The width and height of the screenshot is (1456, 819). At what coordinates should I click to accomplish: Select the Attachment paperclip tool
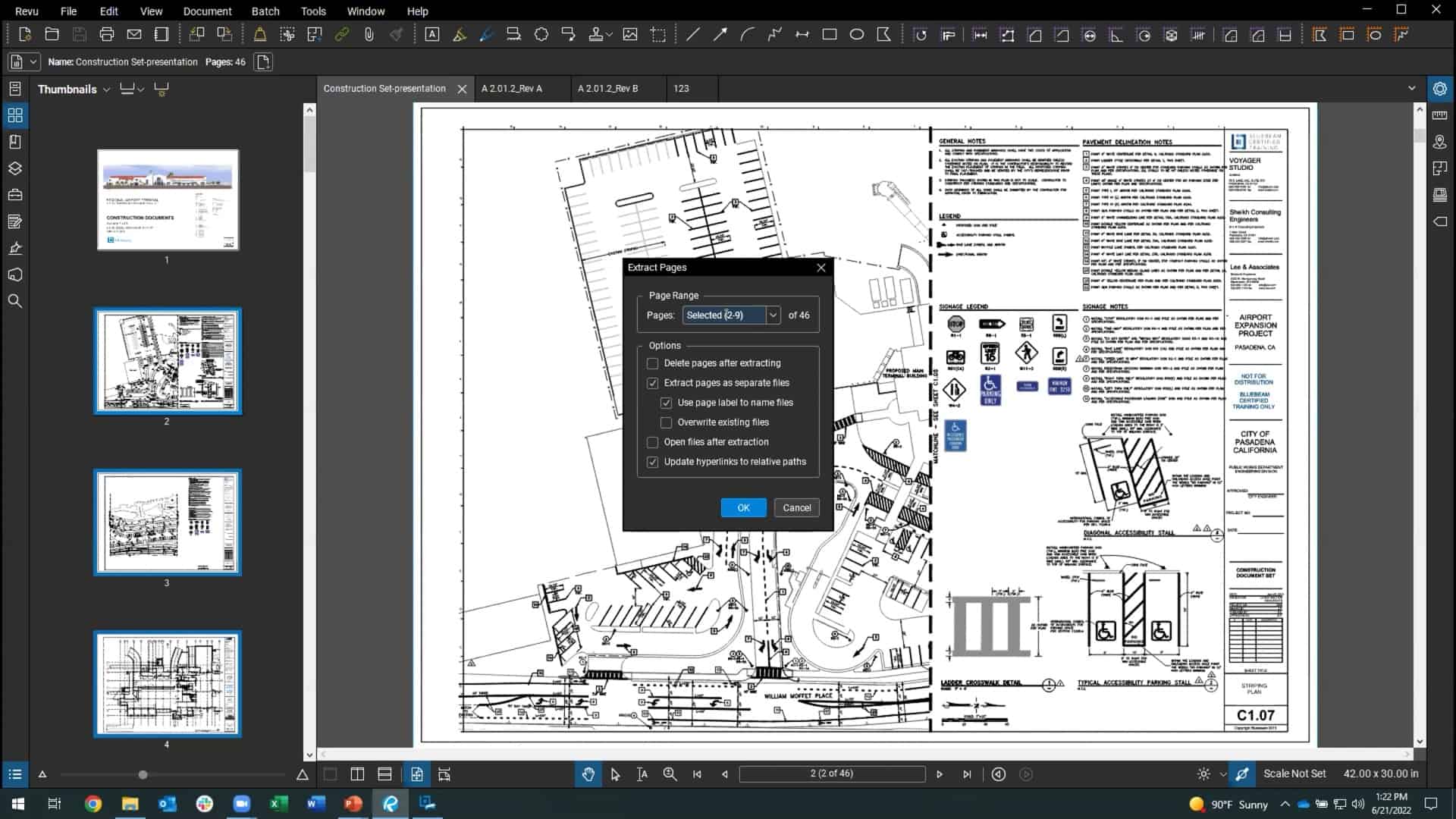pyautogui.click(x=369, y=35)
